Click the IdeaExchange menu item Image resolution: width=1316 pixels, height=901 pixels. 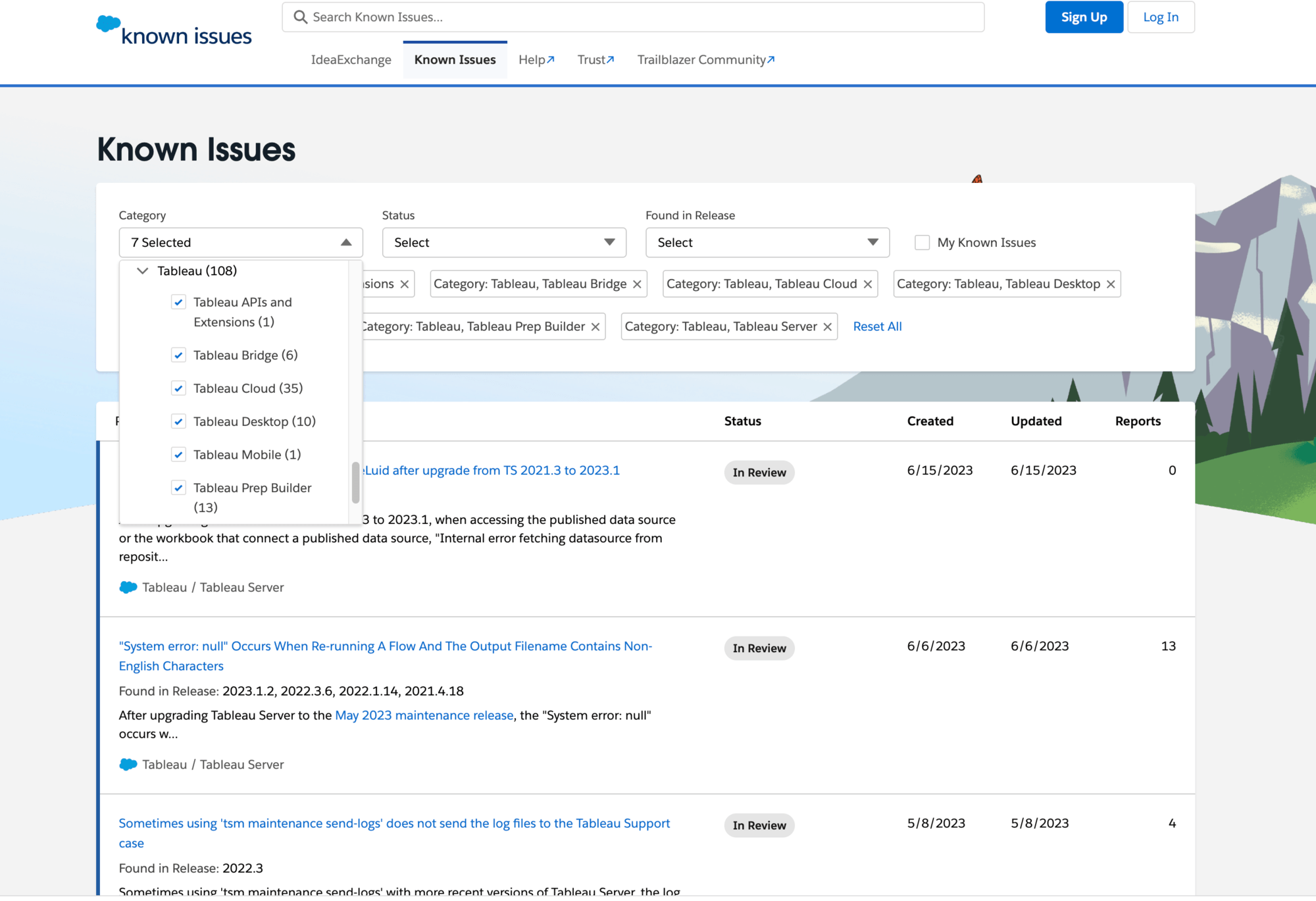[353, 59]
